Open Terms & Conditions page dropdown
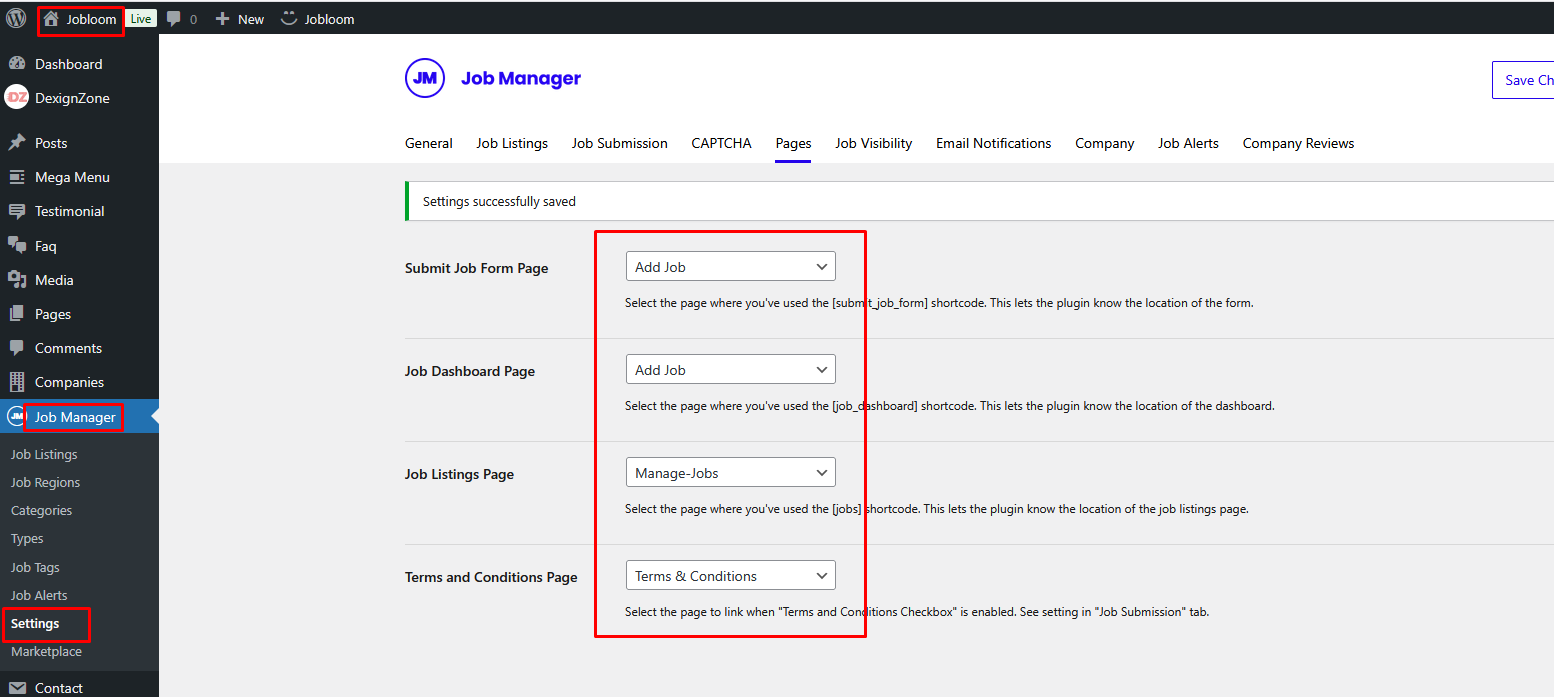Screen dimensions: 1554x697 click(730, 576)
